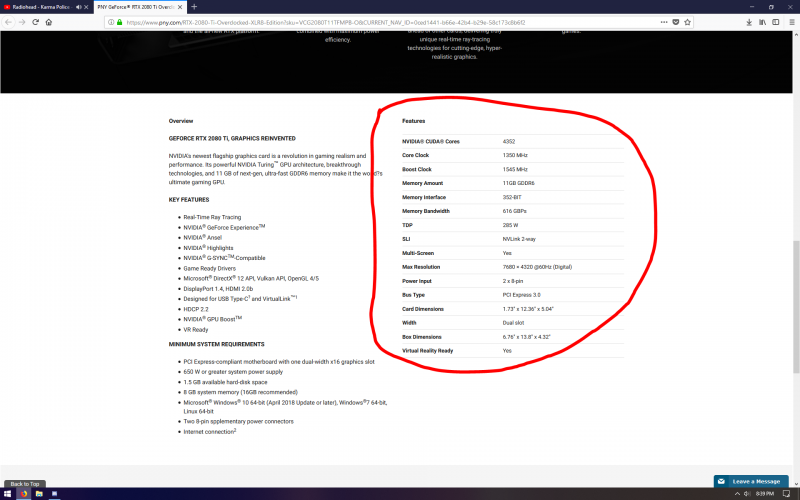The height and width of the screenshot is (500, 800).
Task: Click the NVIDIA Ansel list item
Action: tap(203, 237)
